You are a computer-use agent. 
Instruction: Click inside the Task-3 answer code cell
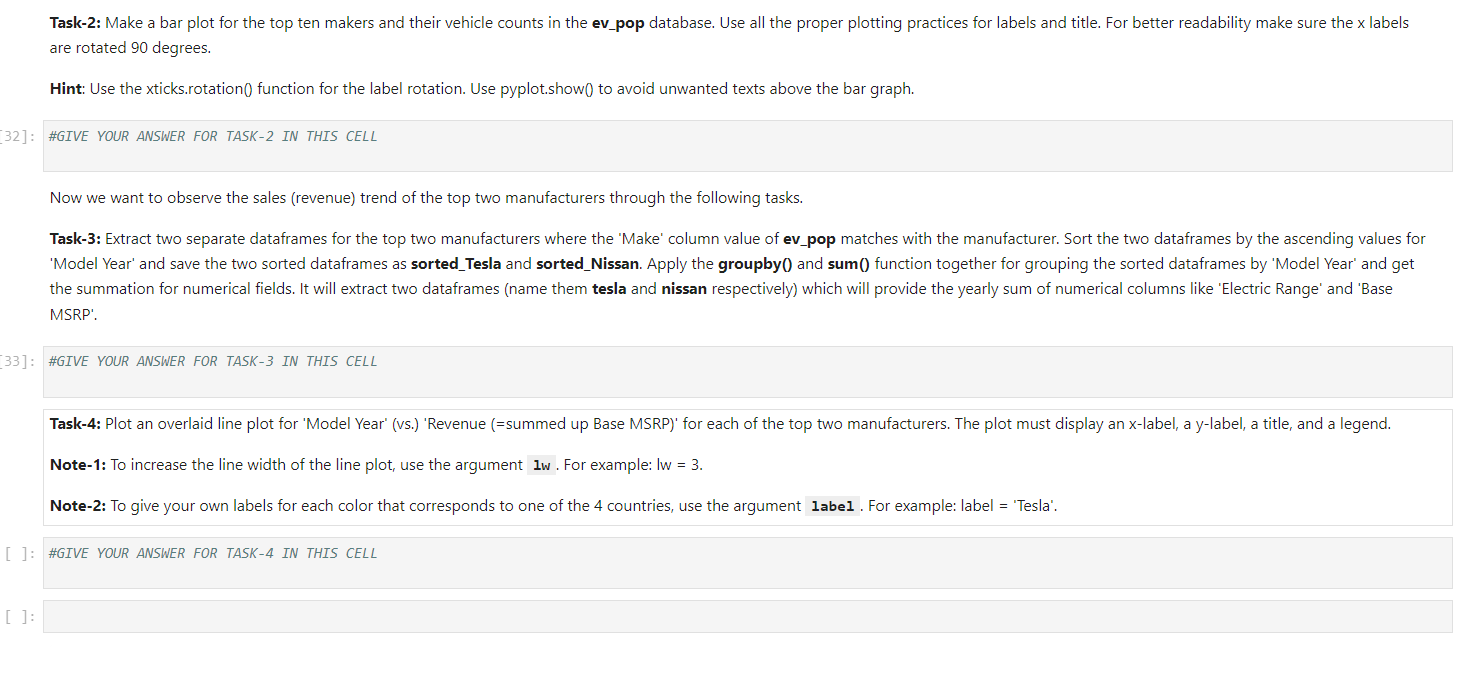400,370
